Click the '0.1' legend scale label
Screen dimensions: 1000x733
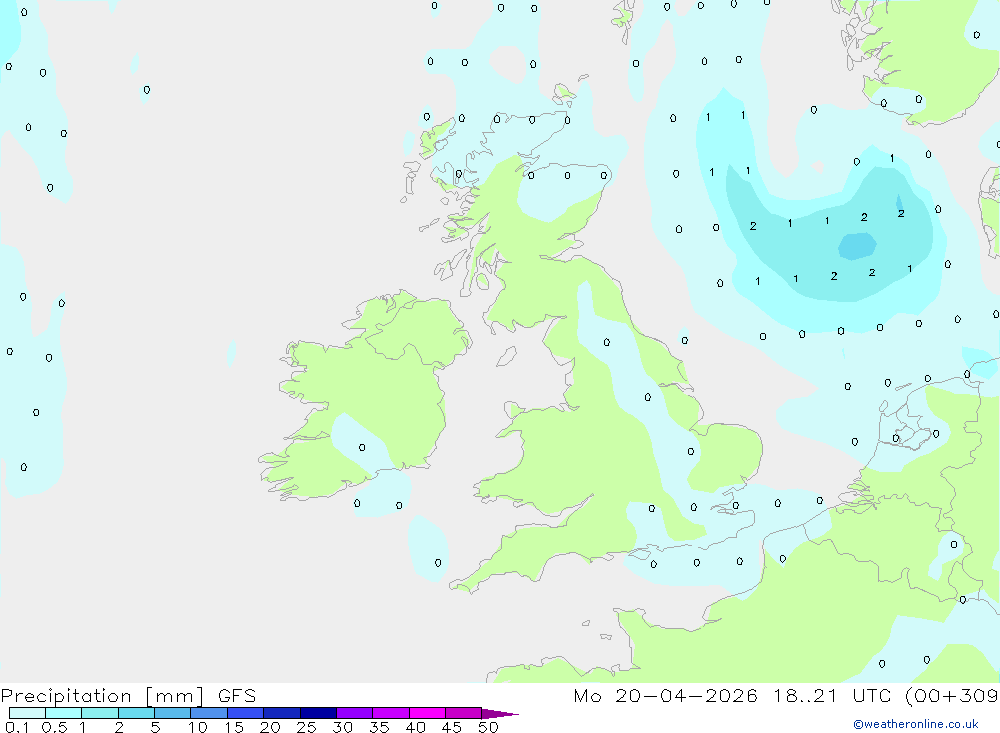(x=17, y=727)
